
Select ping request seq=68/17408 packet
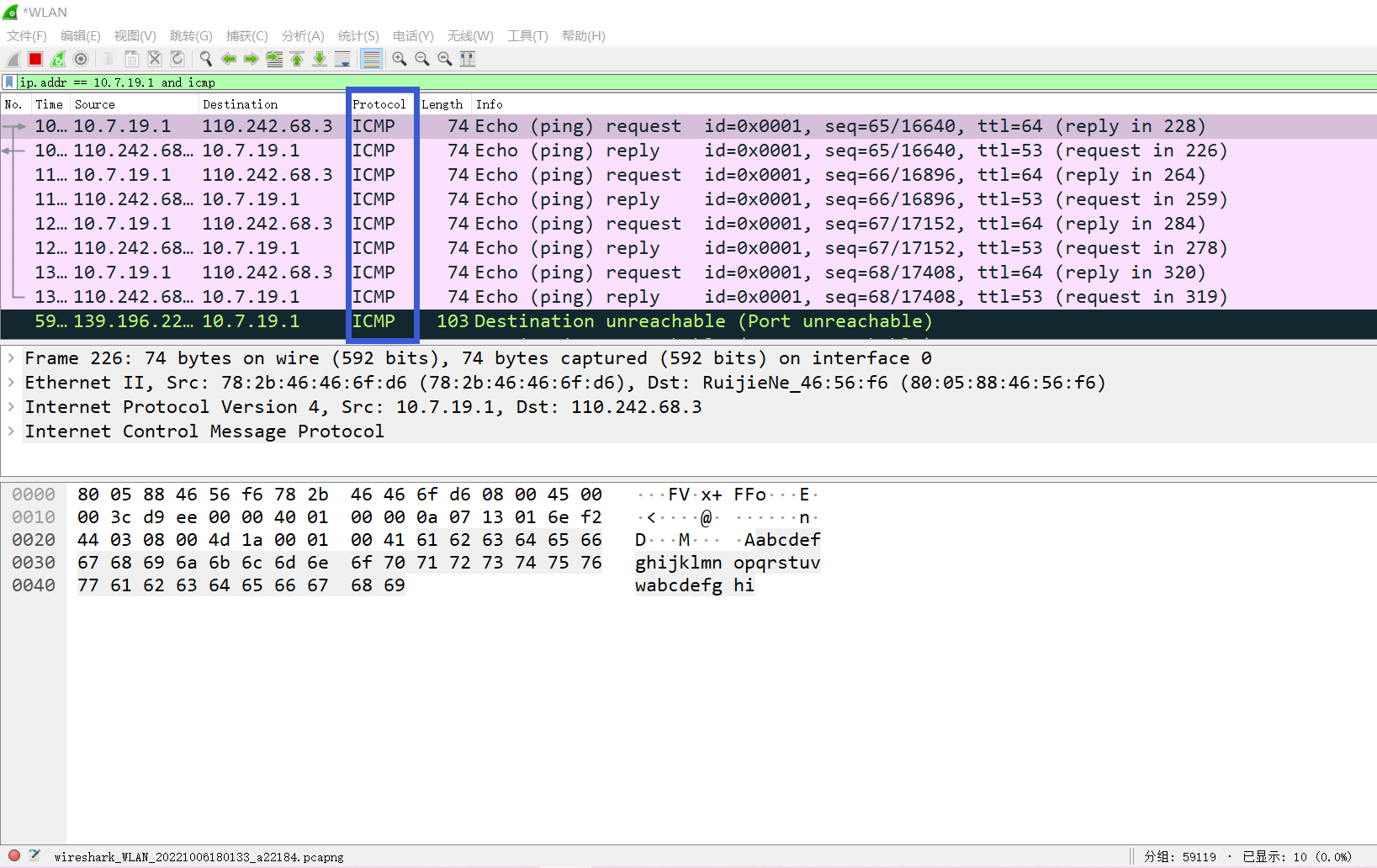[x=688, y=273]
